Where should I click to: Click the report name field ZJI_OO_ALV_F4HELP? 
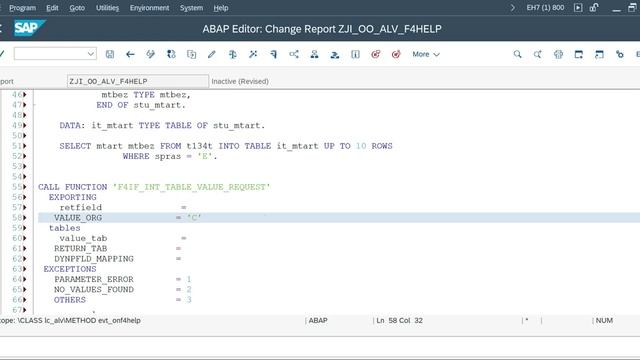point(138,81)
